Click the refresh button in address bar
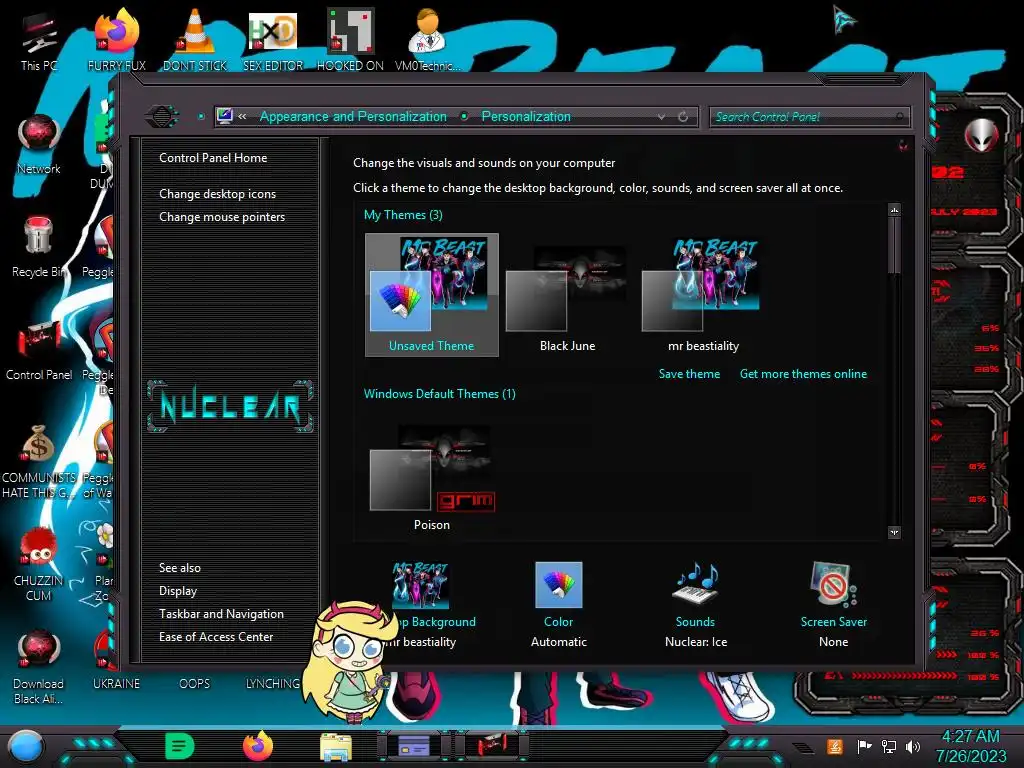The height and width of the screenshot is (768, 1024). (683, 117)
